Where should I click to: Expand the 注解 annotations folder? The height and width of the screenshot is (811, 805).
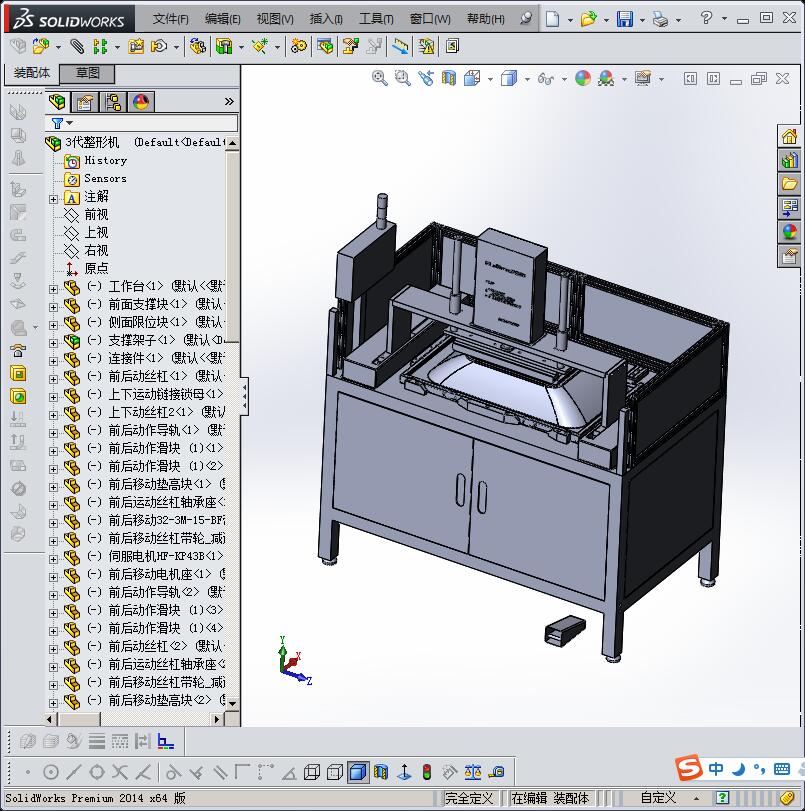coord(53,199)
